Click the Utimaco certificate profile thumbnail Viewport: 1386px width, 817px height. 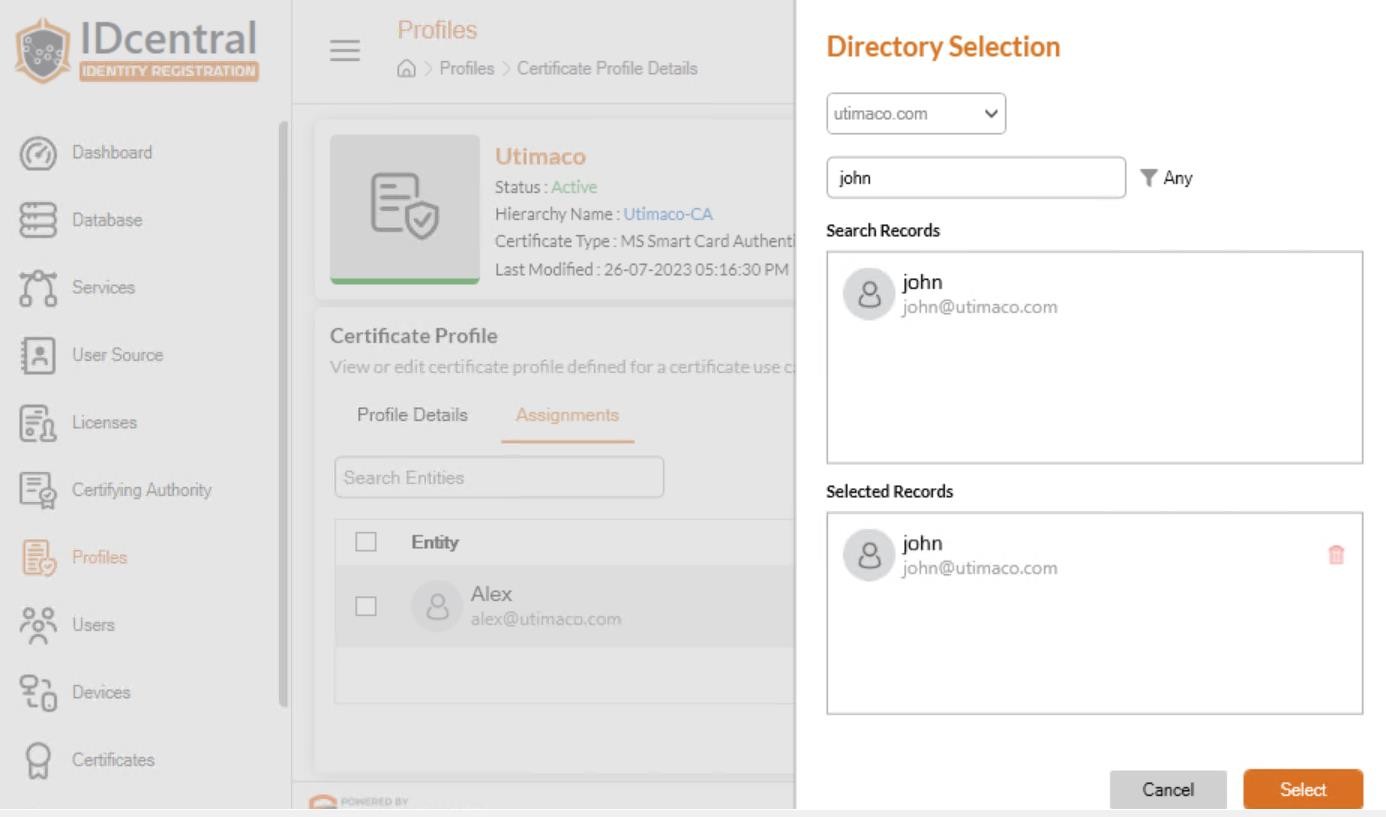click(405, 209)
